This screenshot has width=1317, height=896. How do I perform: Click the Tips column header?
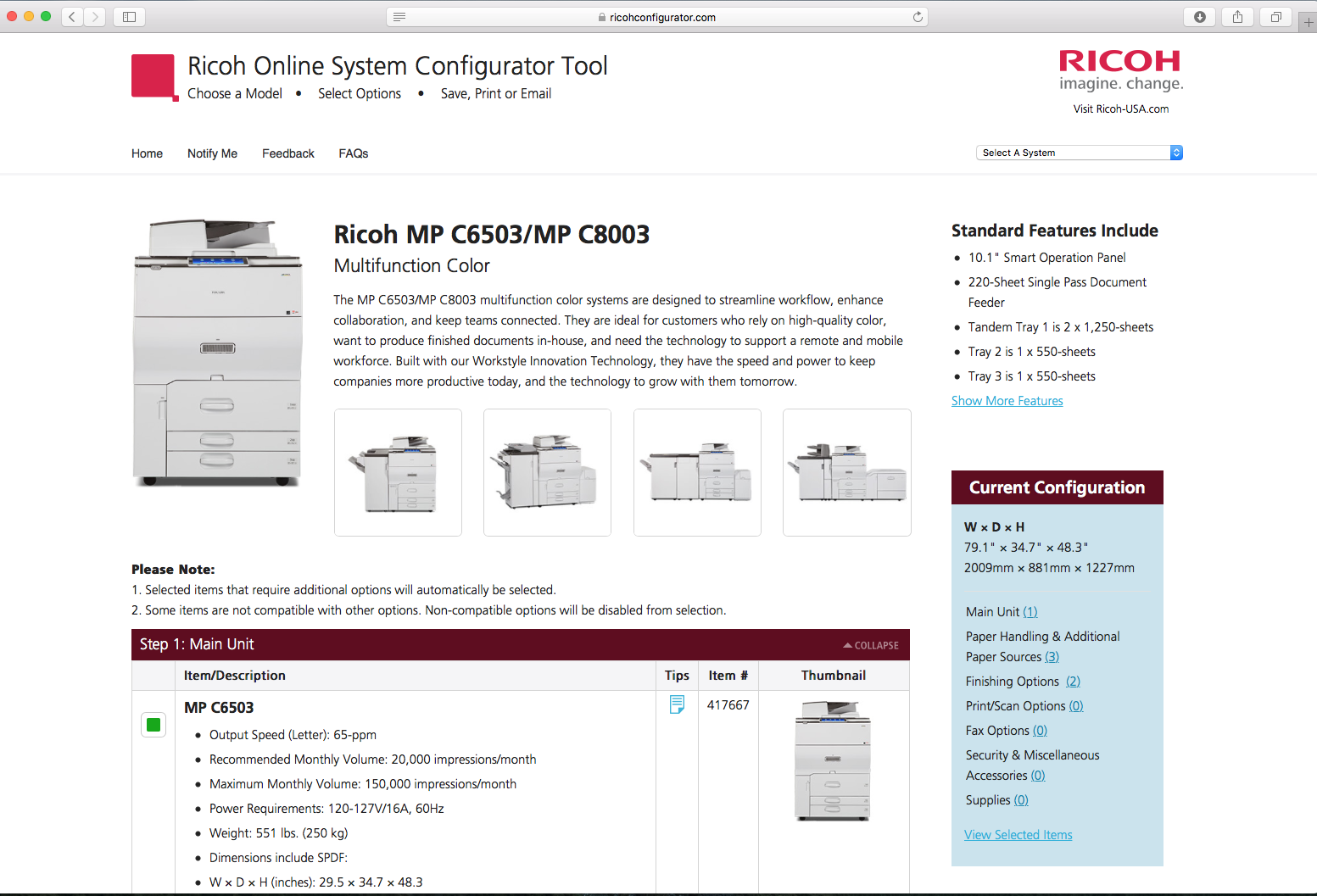(x=677, y=676)
